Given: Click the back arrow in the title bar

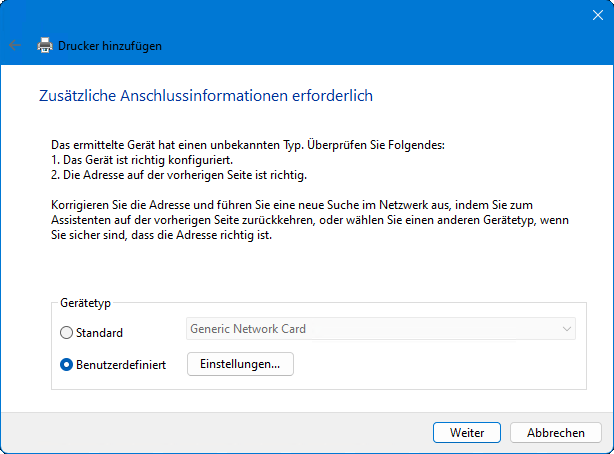Looking at the screenshot, I should 14,45.
